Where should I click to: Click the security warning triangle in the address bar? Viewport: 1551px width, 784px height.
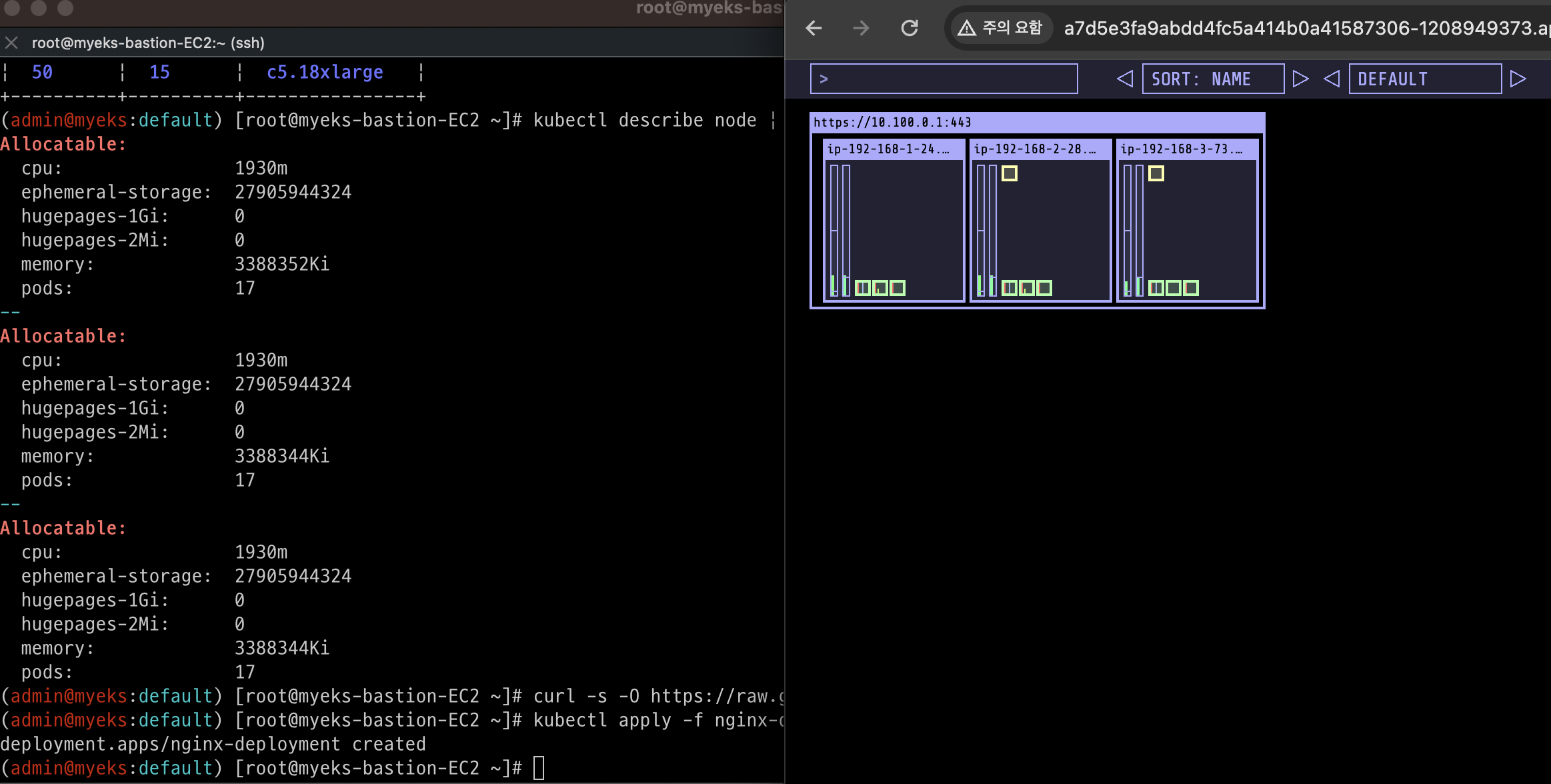966,28
